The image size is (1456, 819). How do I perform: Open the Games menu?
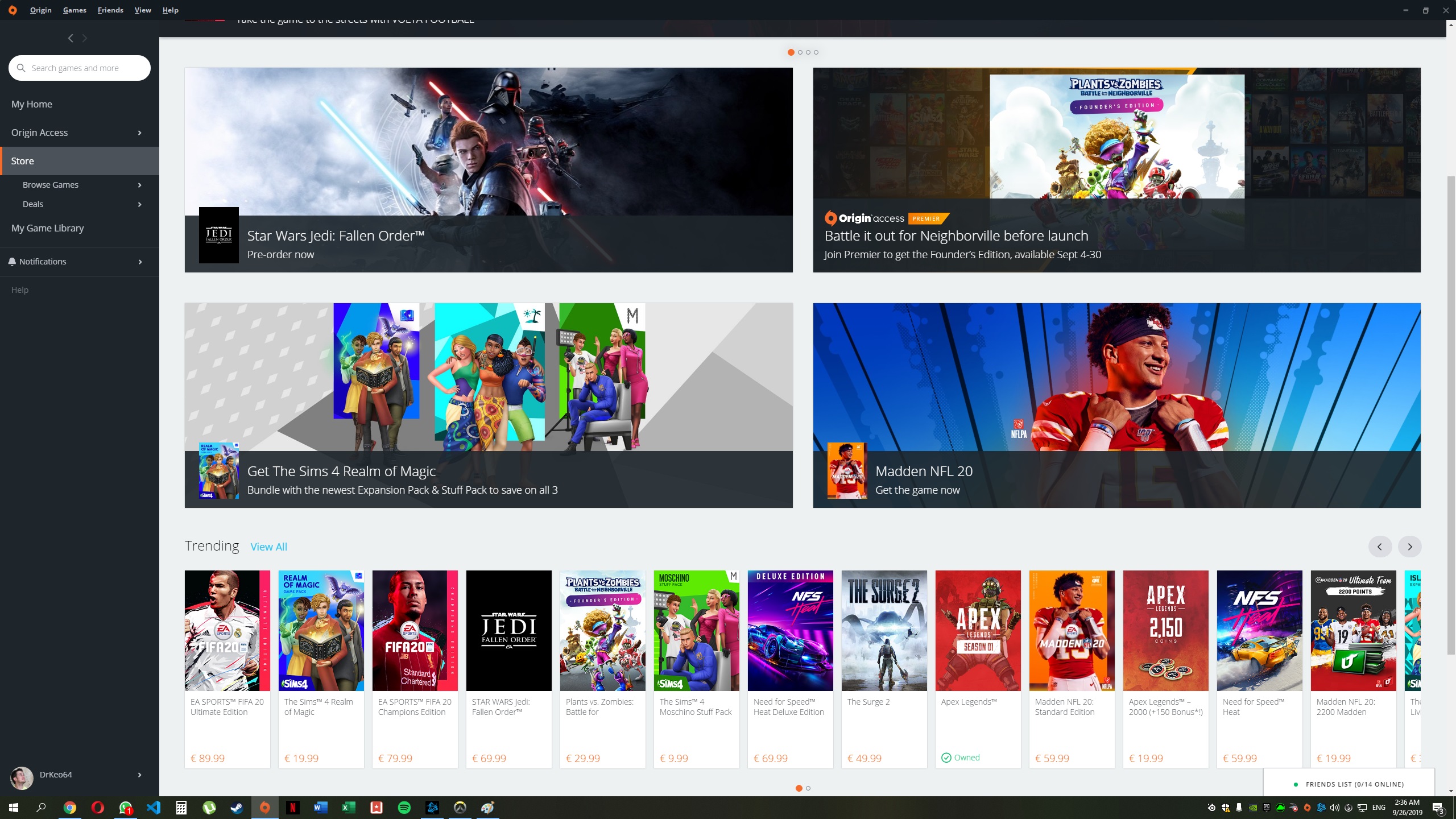(75, 10)
